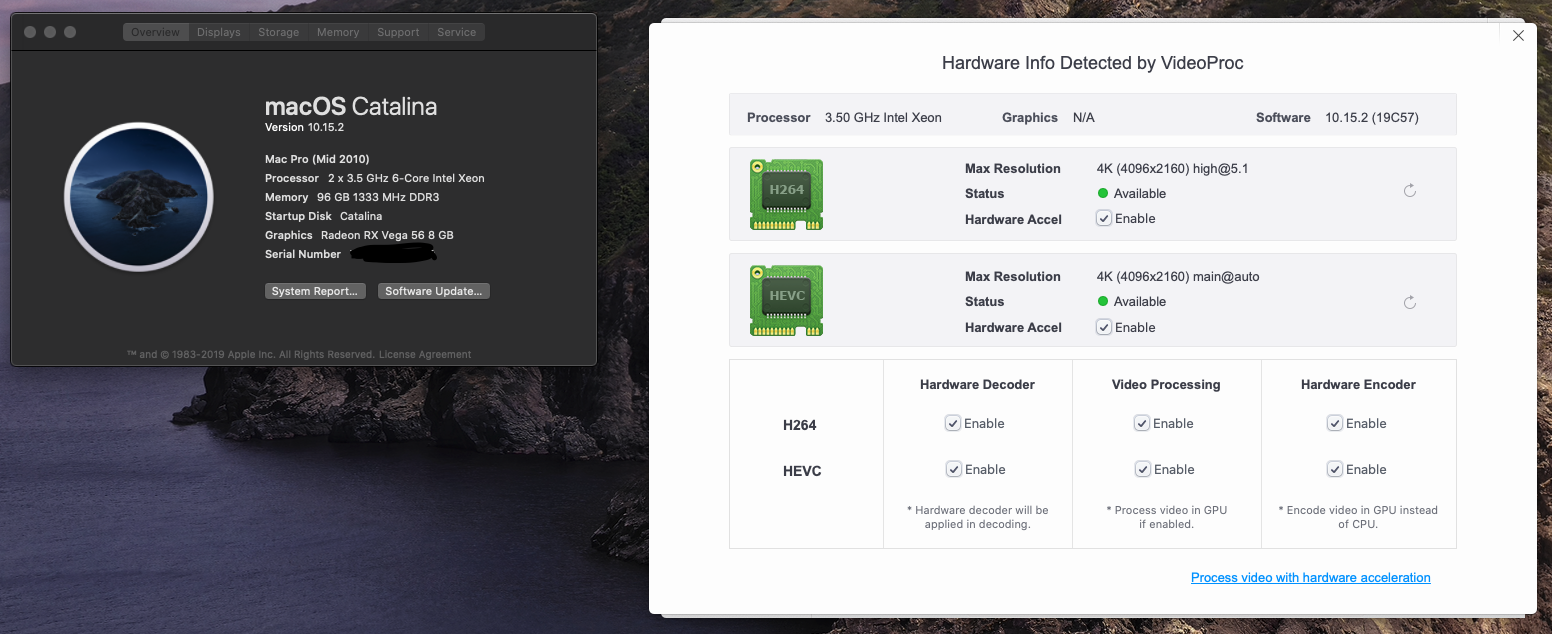Open Process video with hardware acceleration link
Image resolution: width=1552 pixels, height=634 pixels.
tap(1310, 577)
